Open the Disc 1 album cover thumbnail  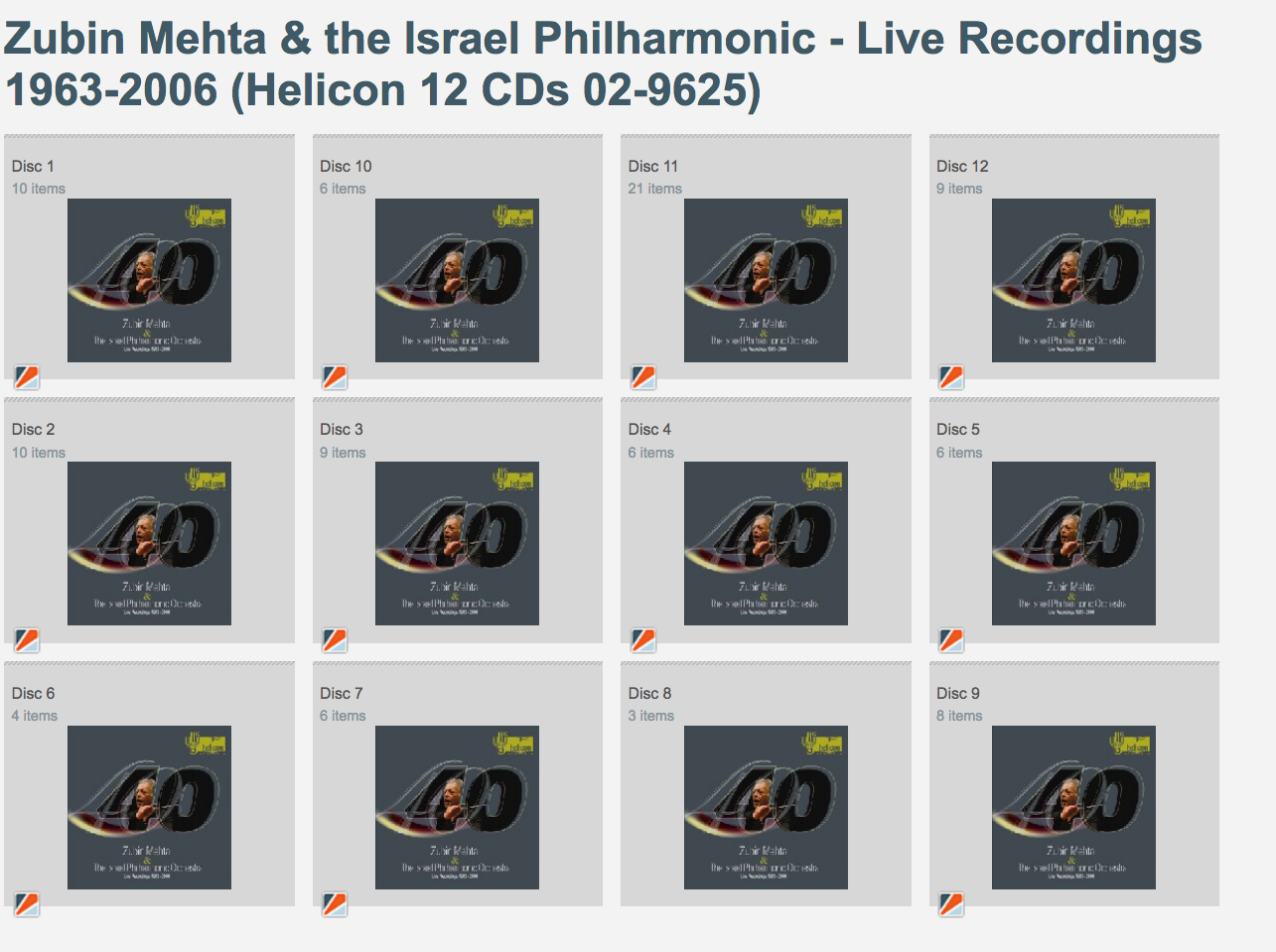tap(149, 280)
